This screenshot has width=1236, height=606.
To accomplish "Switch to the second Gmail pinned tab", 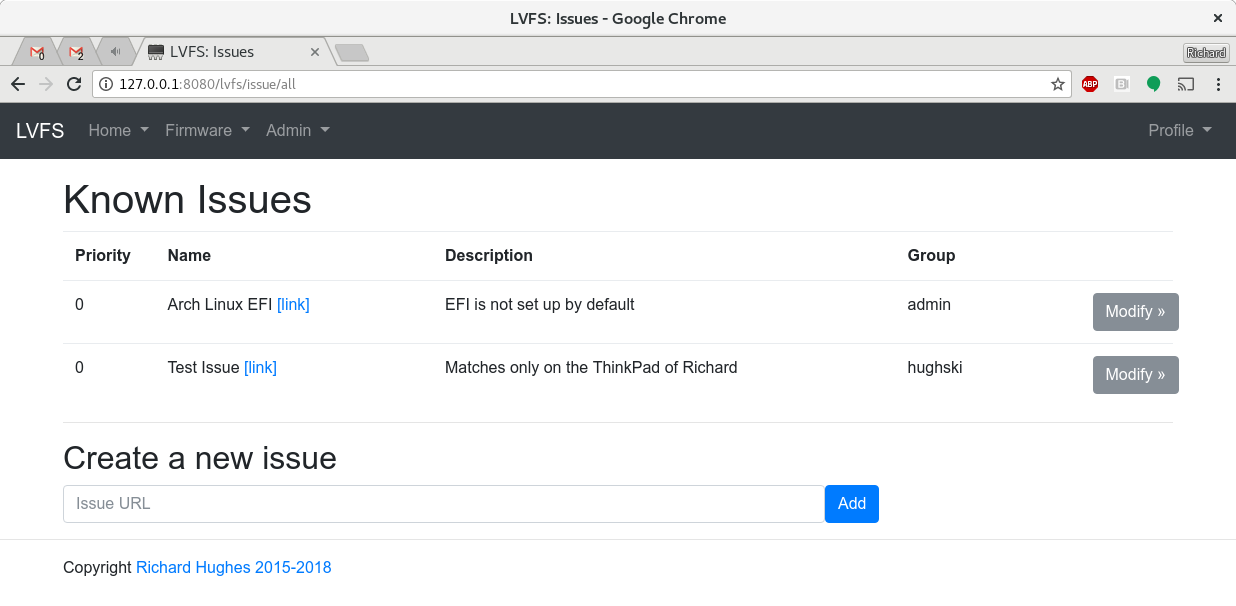I will click(76, 52).
